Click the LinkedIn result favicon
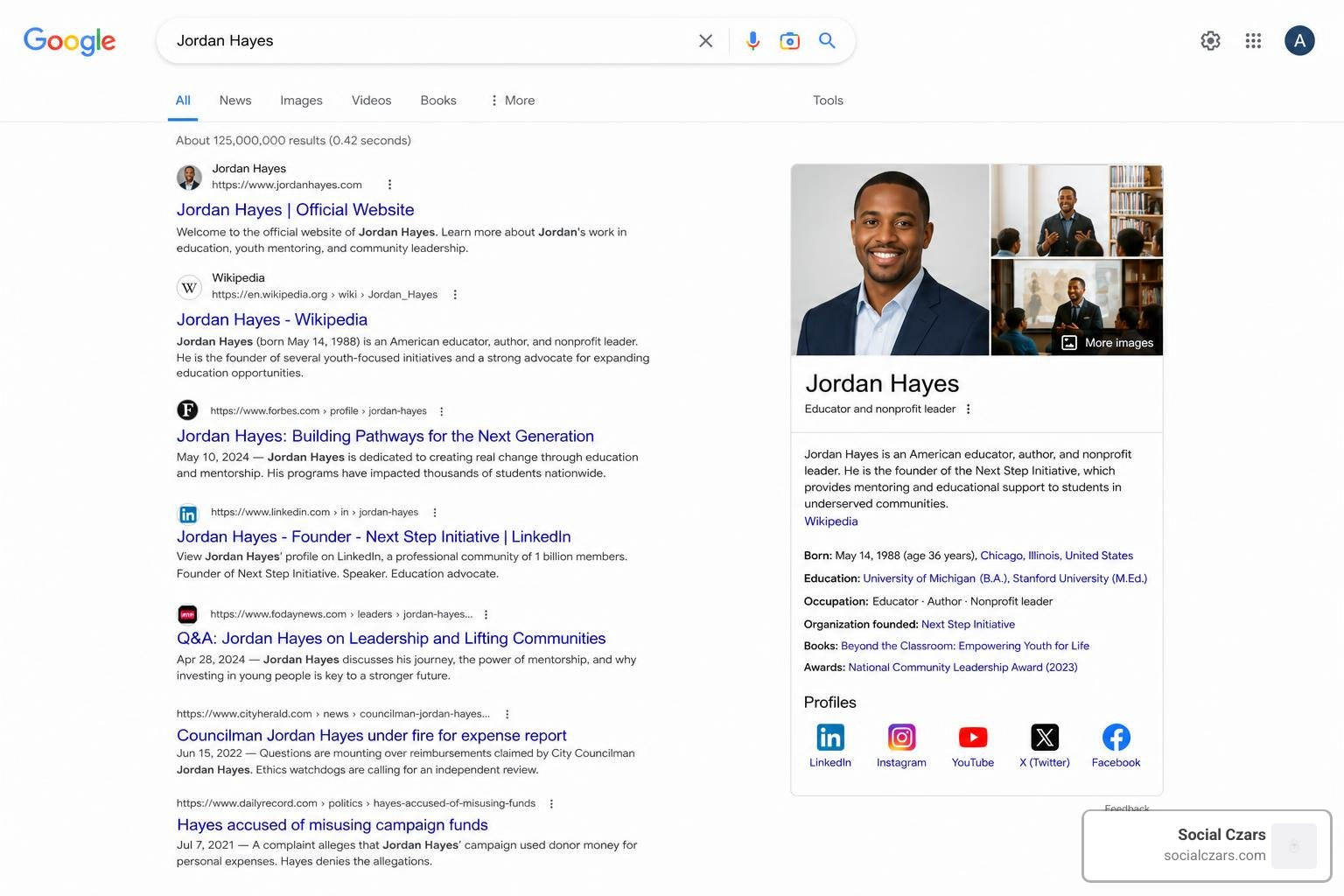The width and height of the screenshot is (1344, 896). coord(188,514)
